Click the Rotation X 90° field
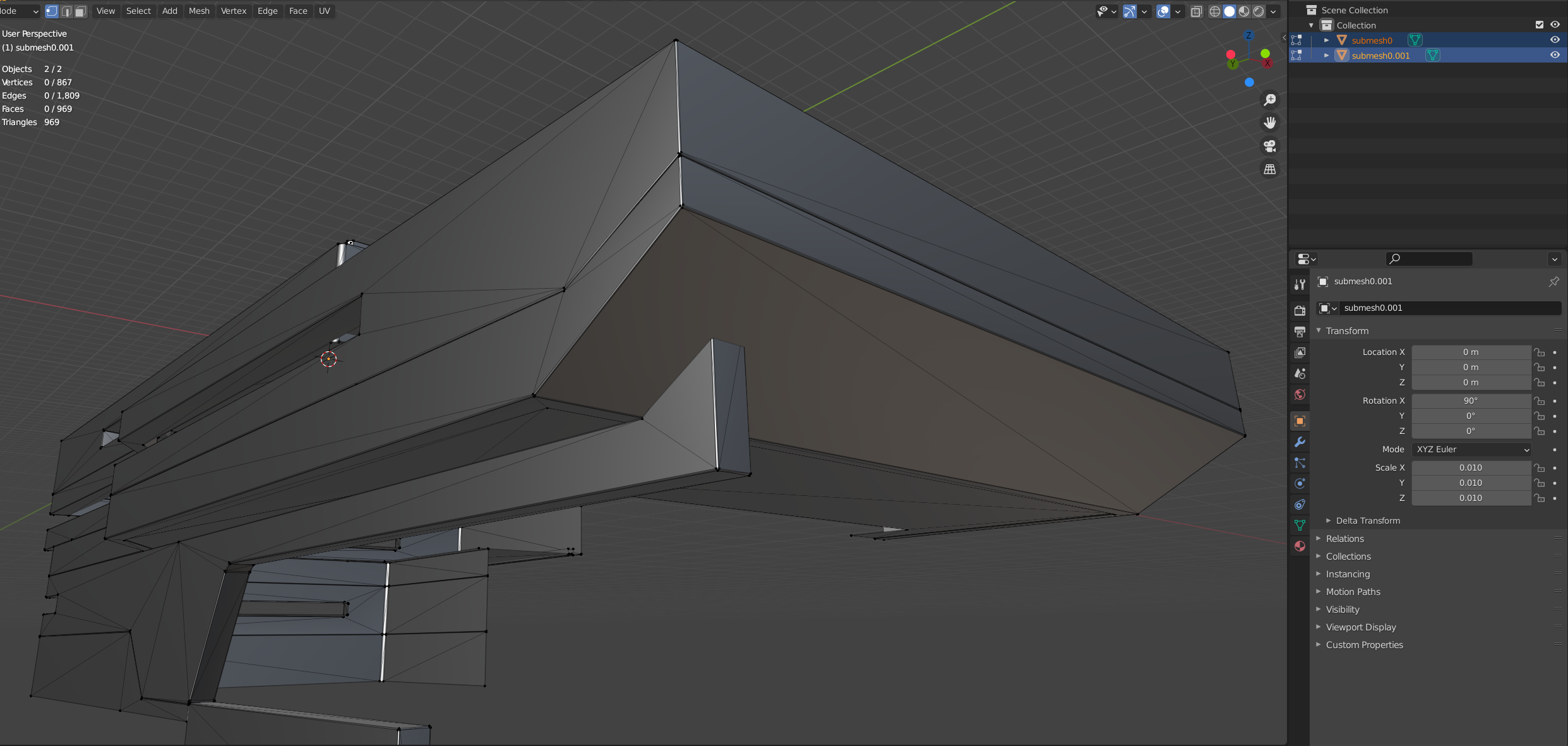The image size is (1568, 746). click(x=1471, y=401)
